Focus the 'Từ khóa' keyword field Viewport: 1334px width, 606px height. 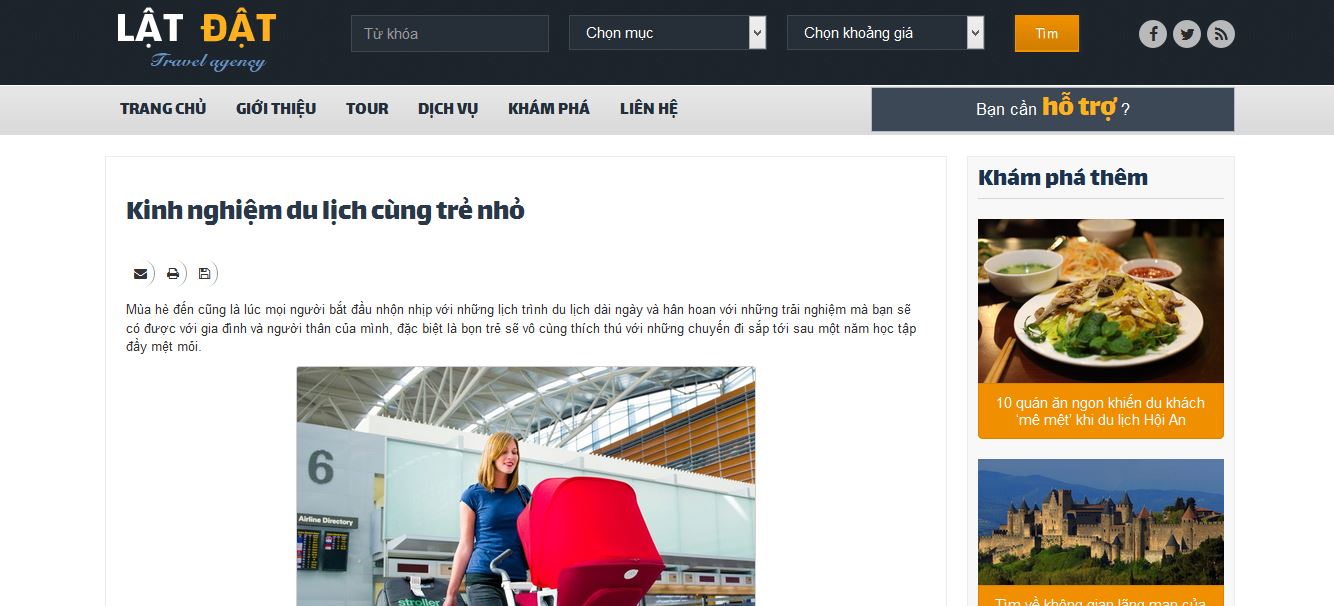point(450,33)
